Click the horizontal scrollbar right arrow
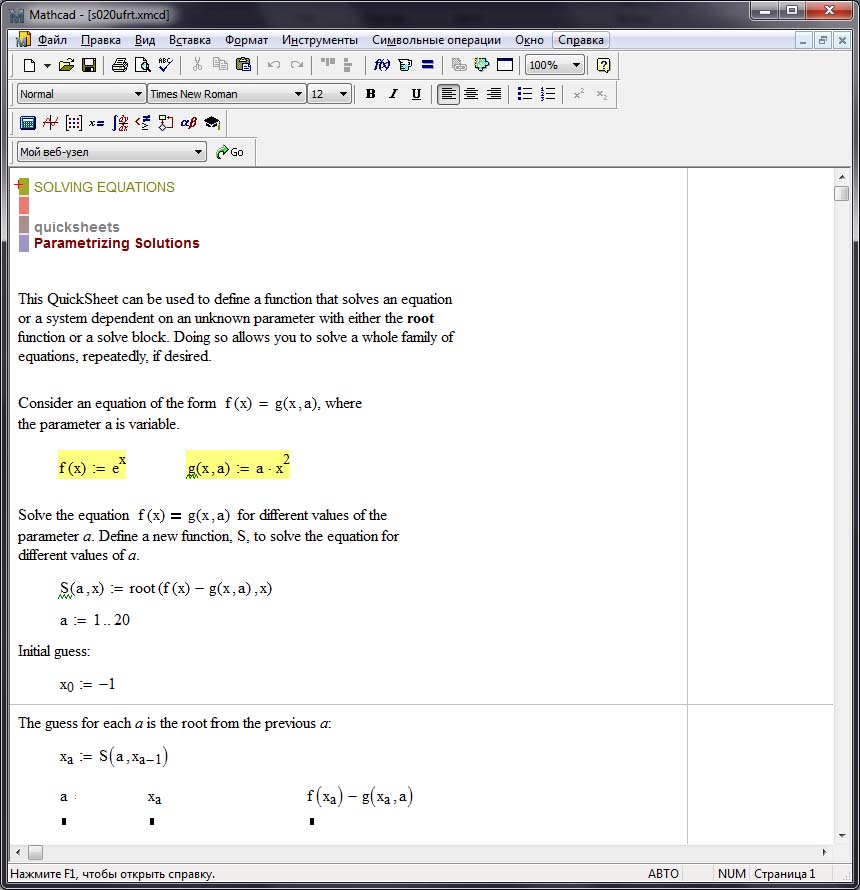 (824, 852)
